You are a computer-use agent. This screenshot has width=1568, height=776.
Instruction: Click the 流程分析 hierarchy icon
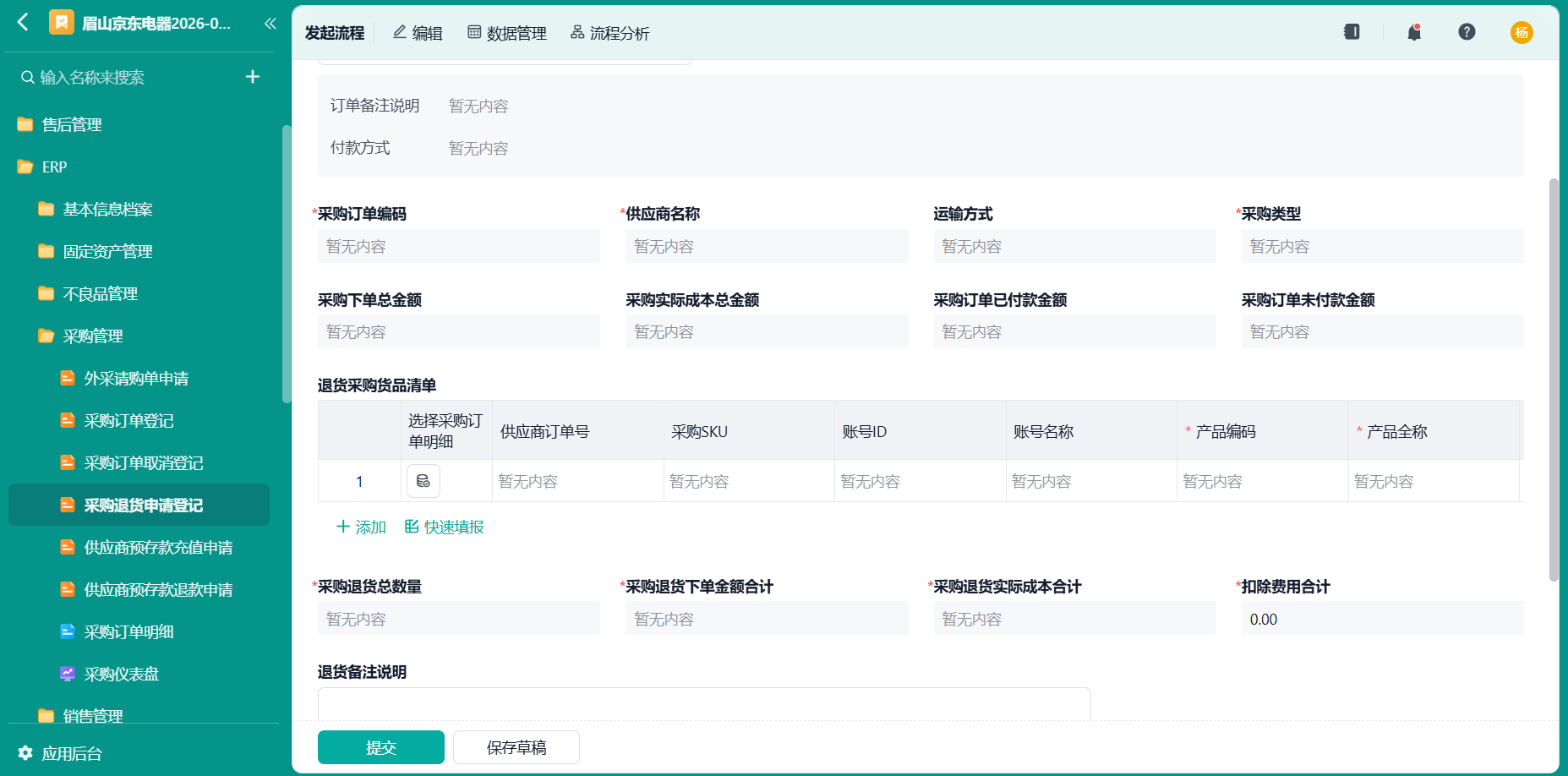577,32
